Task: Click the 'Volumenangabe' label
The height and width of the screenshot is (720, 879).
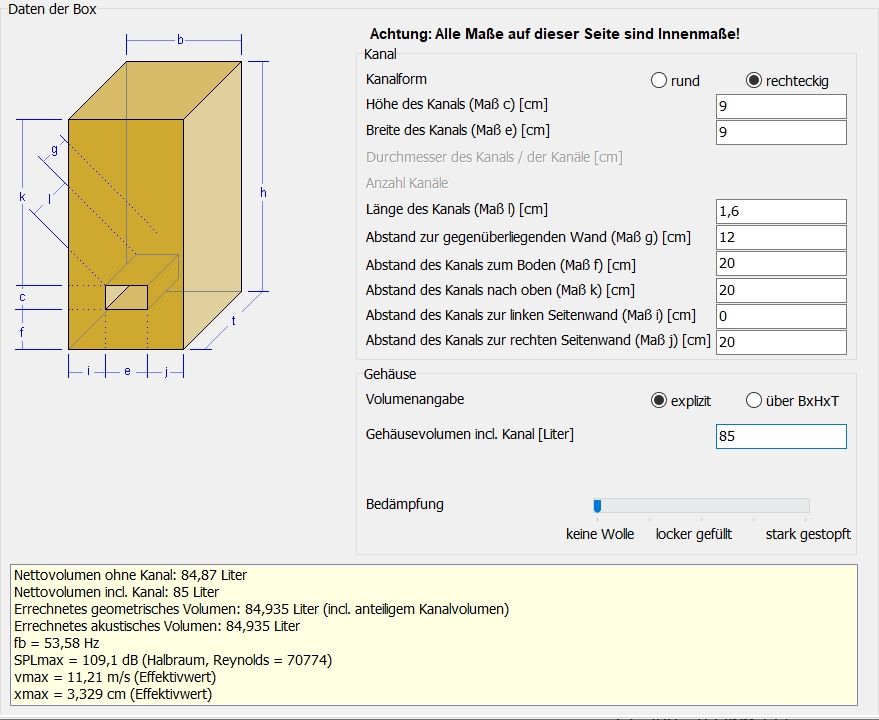Action: 415,399
